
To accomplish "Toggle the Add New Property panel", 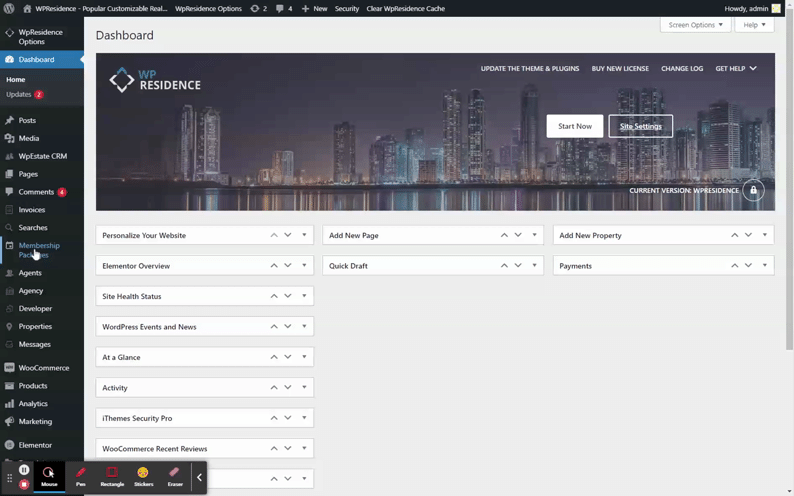I will (765, 235).
